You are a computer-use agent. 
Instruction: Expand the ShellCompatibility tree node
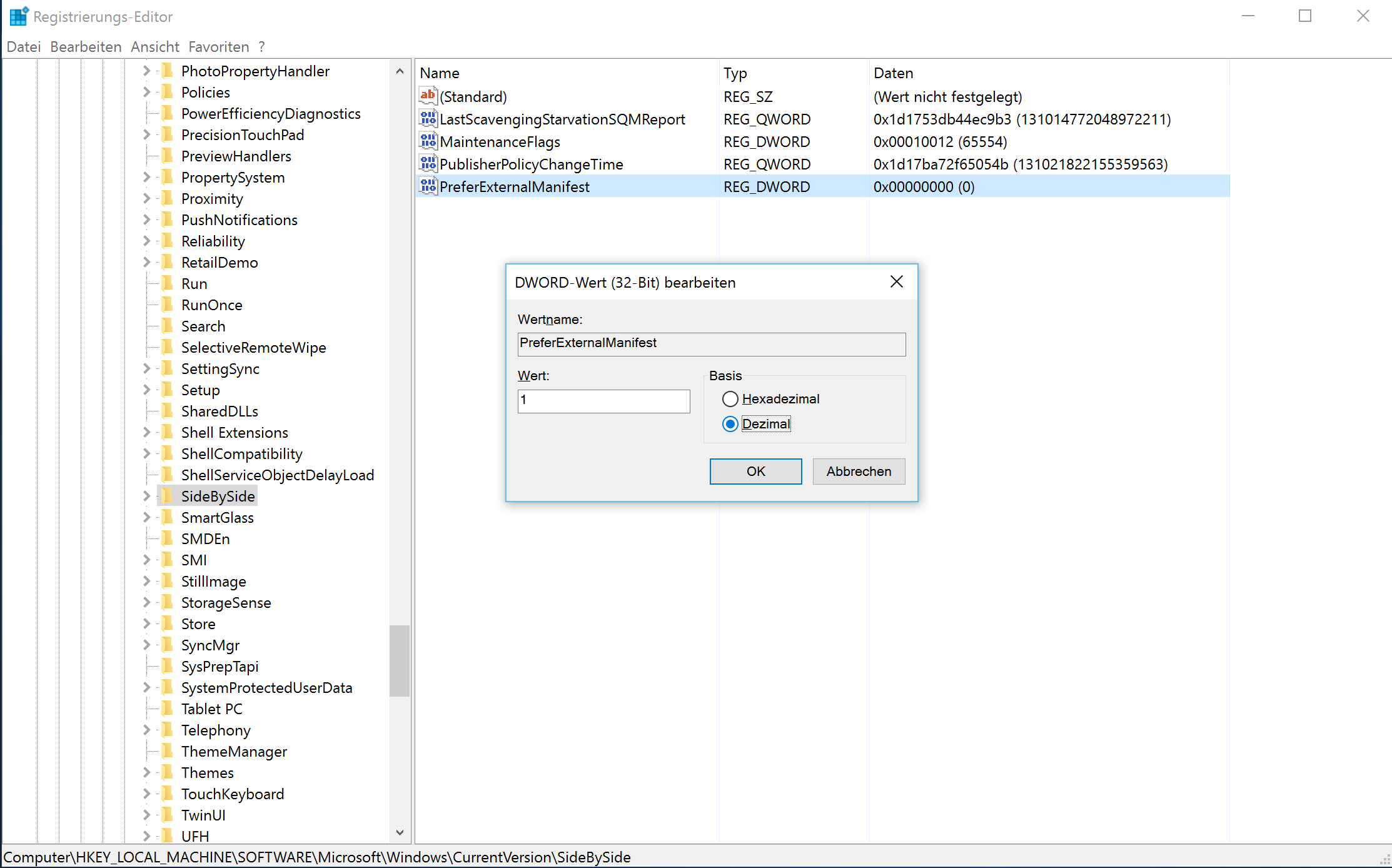(x=146, y=453)
